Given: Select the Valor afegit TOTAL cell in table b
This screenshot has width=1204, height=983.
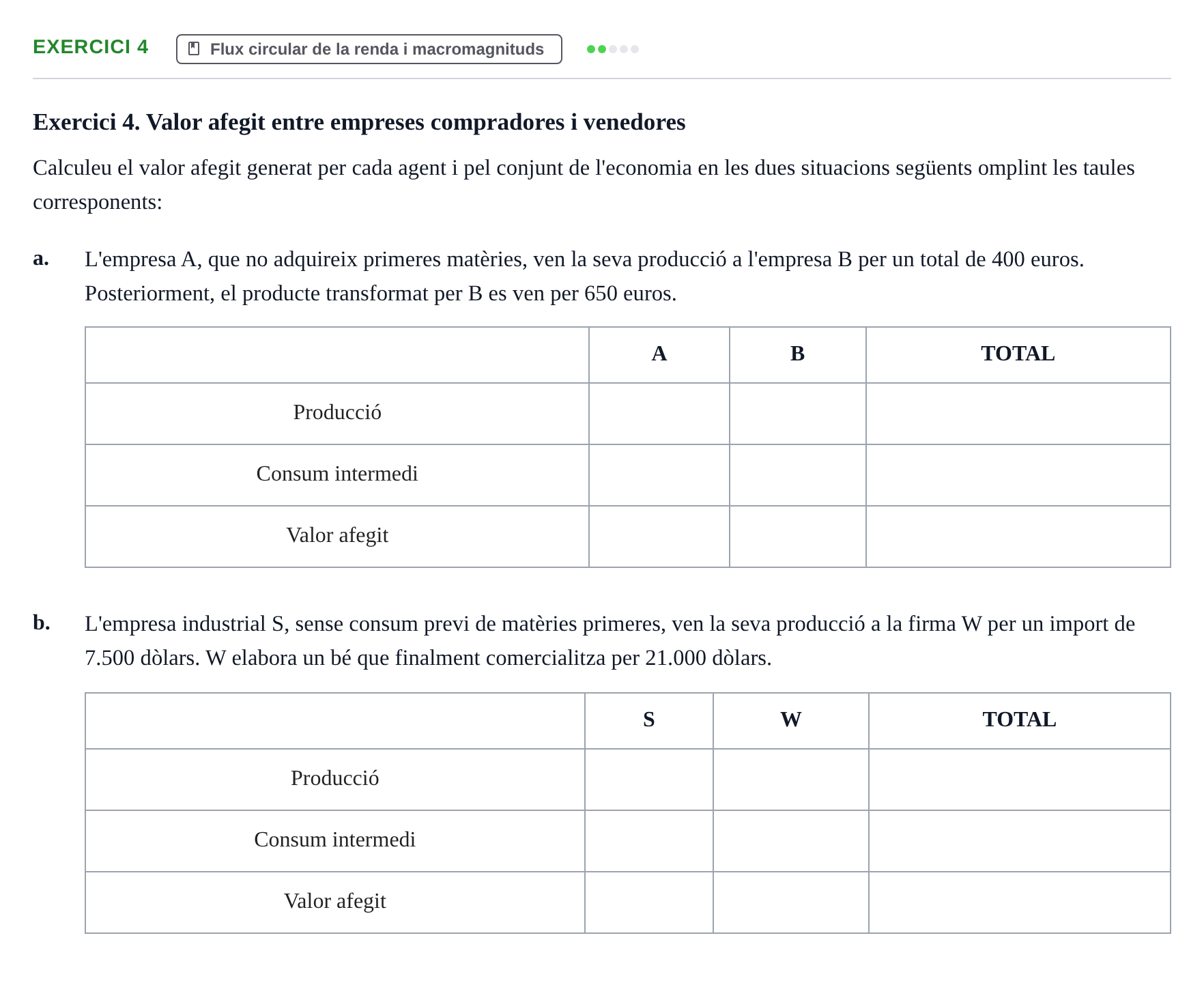Looking at the screenshot, I should tap(1020, 902).
